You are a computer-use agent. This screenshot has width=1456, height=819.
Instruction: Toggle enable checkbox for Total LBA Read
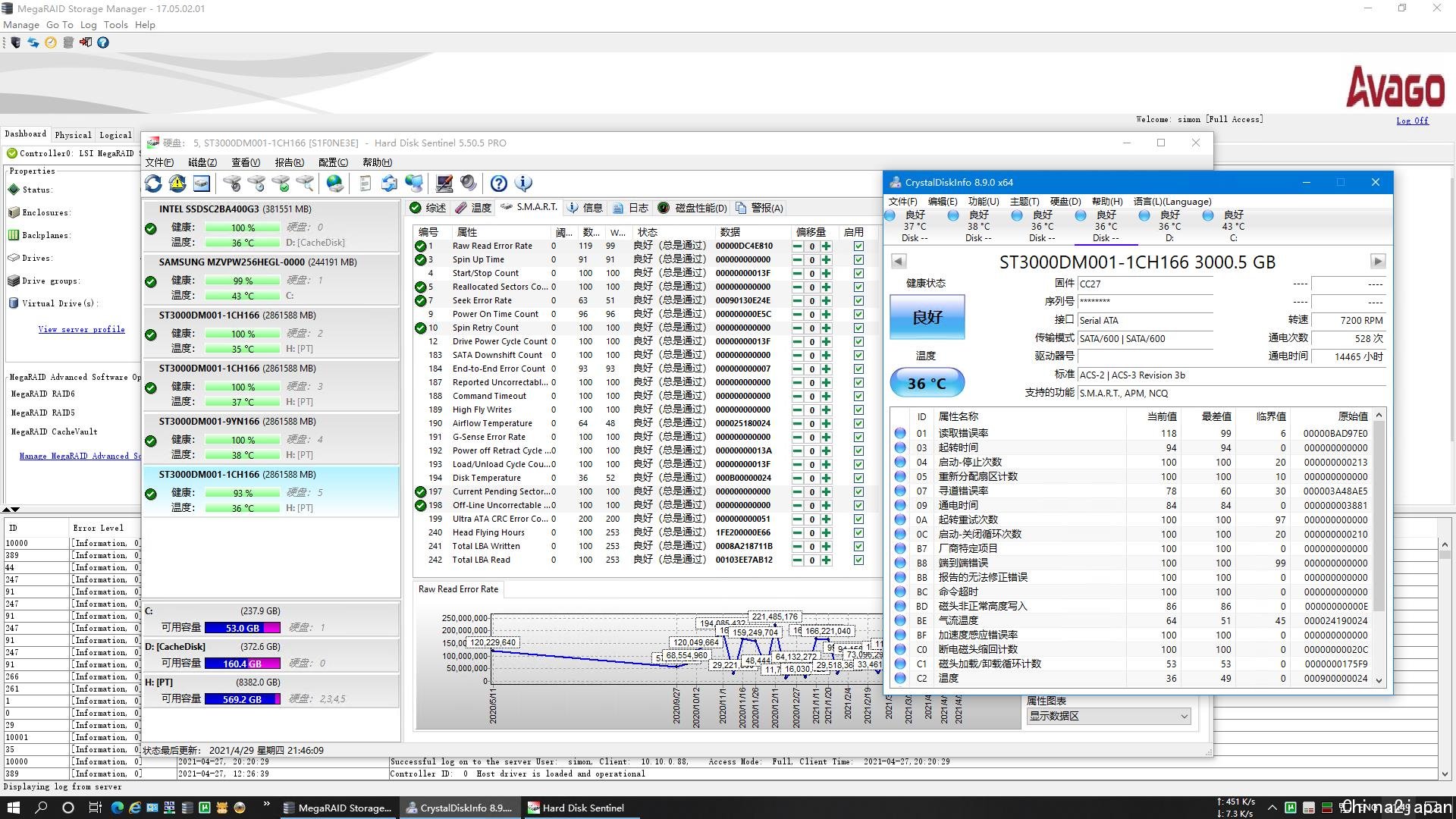tap(858, 560)
